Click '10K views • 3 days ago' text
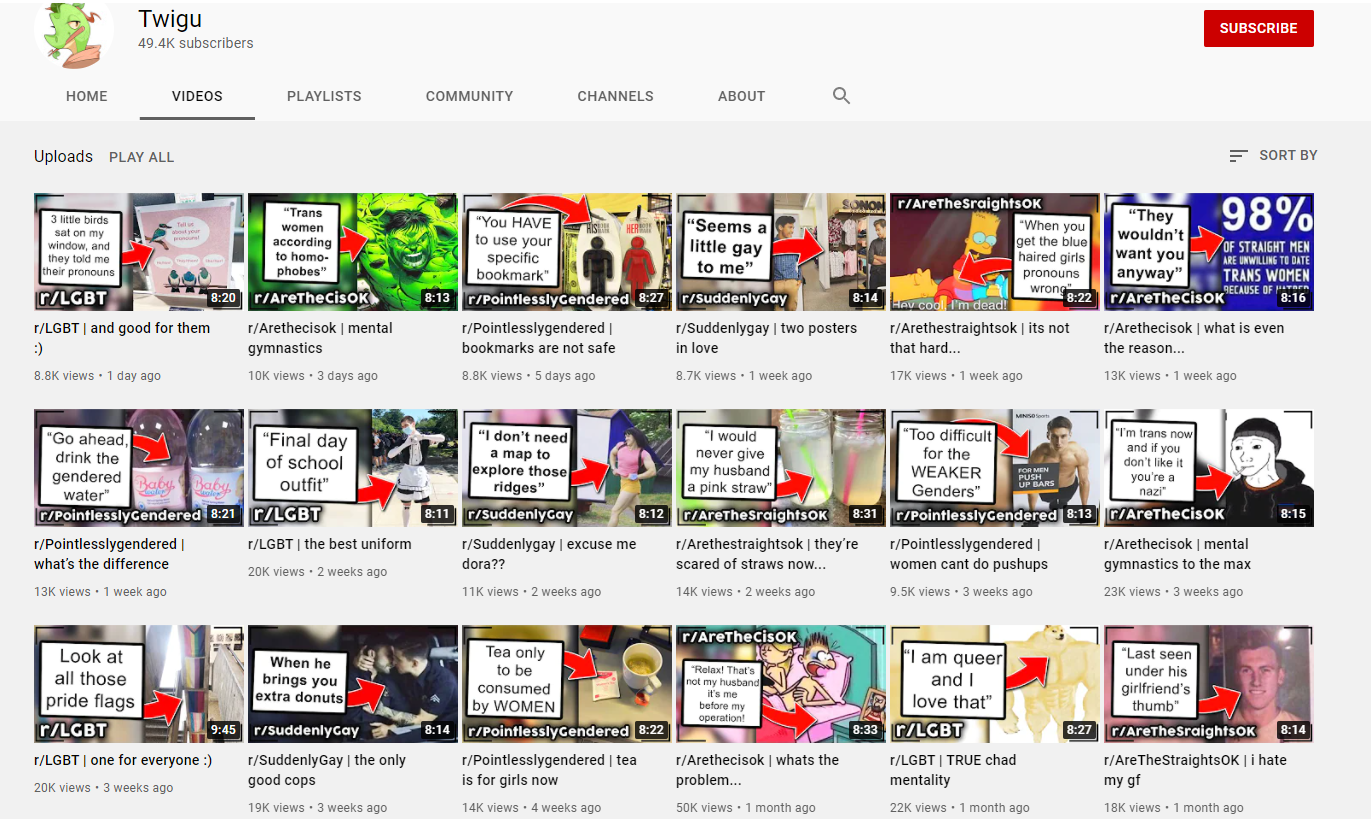This screenshot has width=1371, height=819. 313,376
